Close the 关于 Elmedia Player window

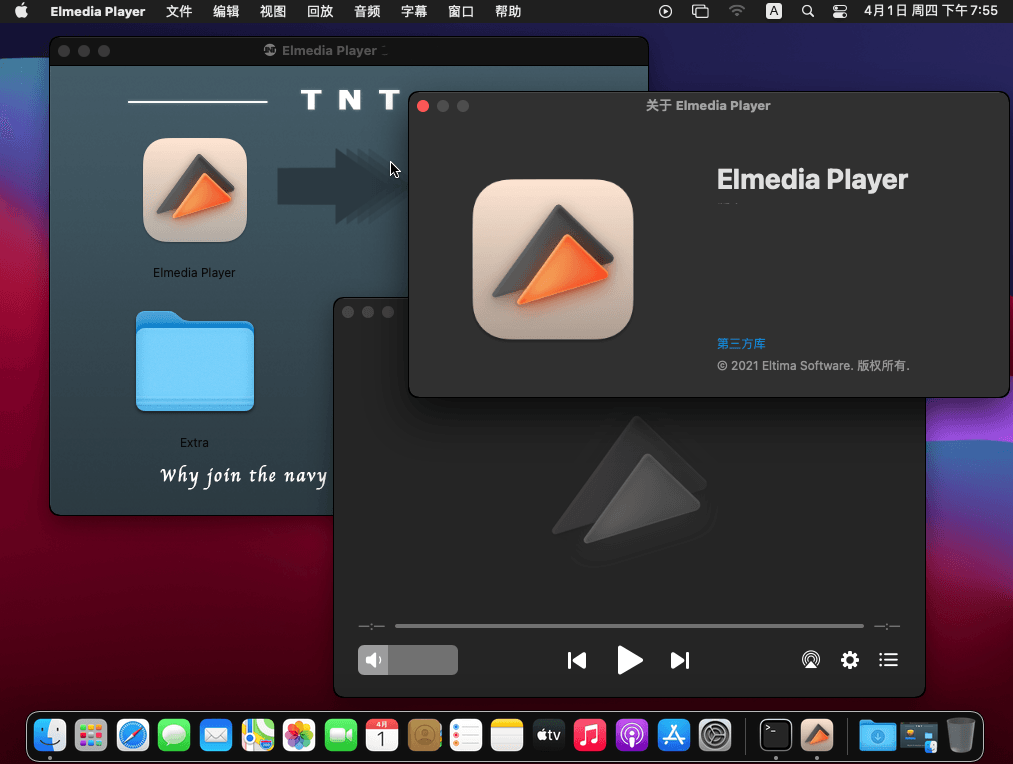(x=423, y=106)
